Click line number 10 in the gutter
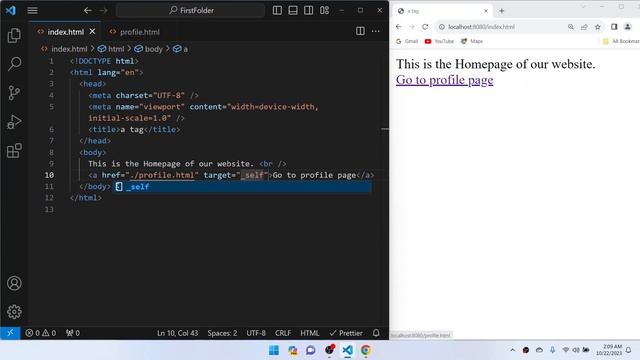This screenshot has height=360, width=640. [x=49, y=175]
